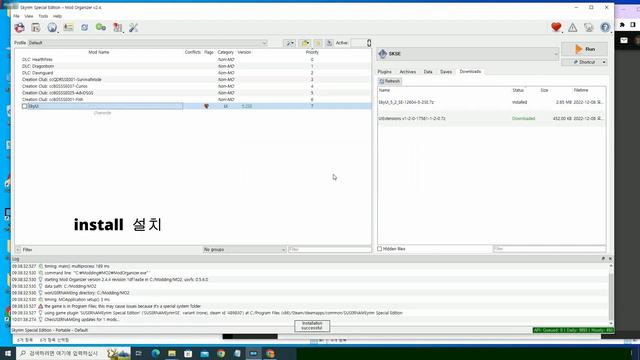Click the update check icon beside warnings
640x360 pixels.
[589, 27]
